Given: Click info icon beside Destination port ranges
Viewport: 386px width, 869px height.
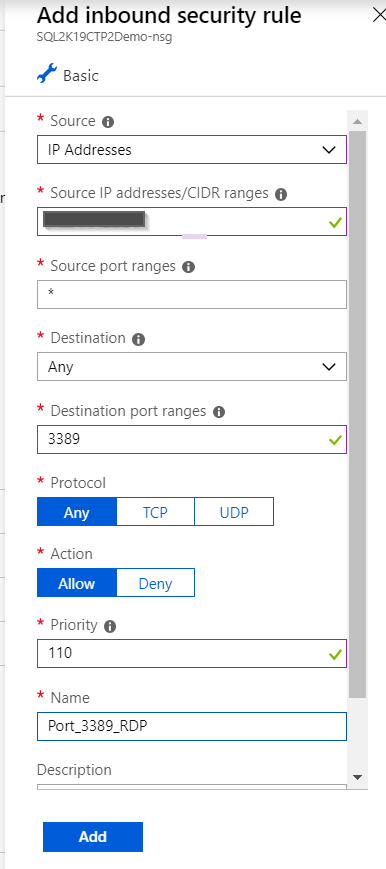Looking at the screenshot, I should [219, 412].
